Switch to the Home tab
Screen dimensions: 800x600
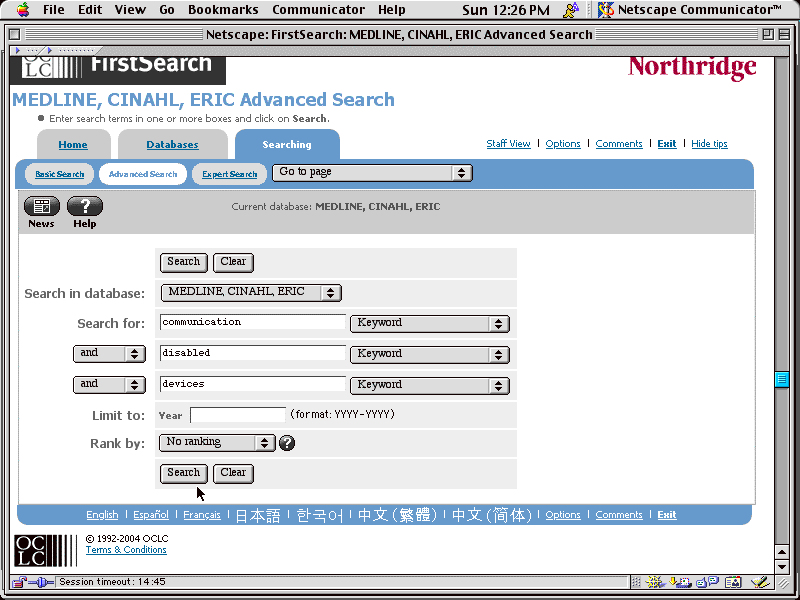point(73,144)
